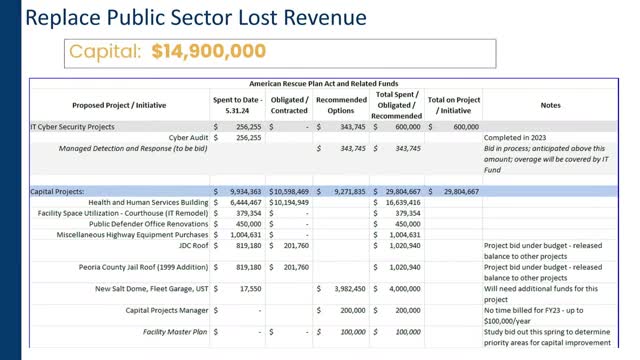
Task: Select the 'Notes' column header
Action: pos(550,105)
